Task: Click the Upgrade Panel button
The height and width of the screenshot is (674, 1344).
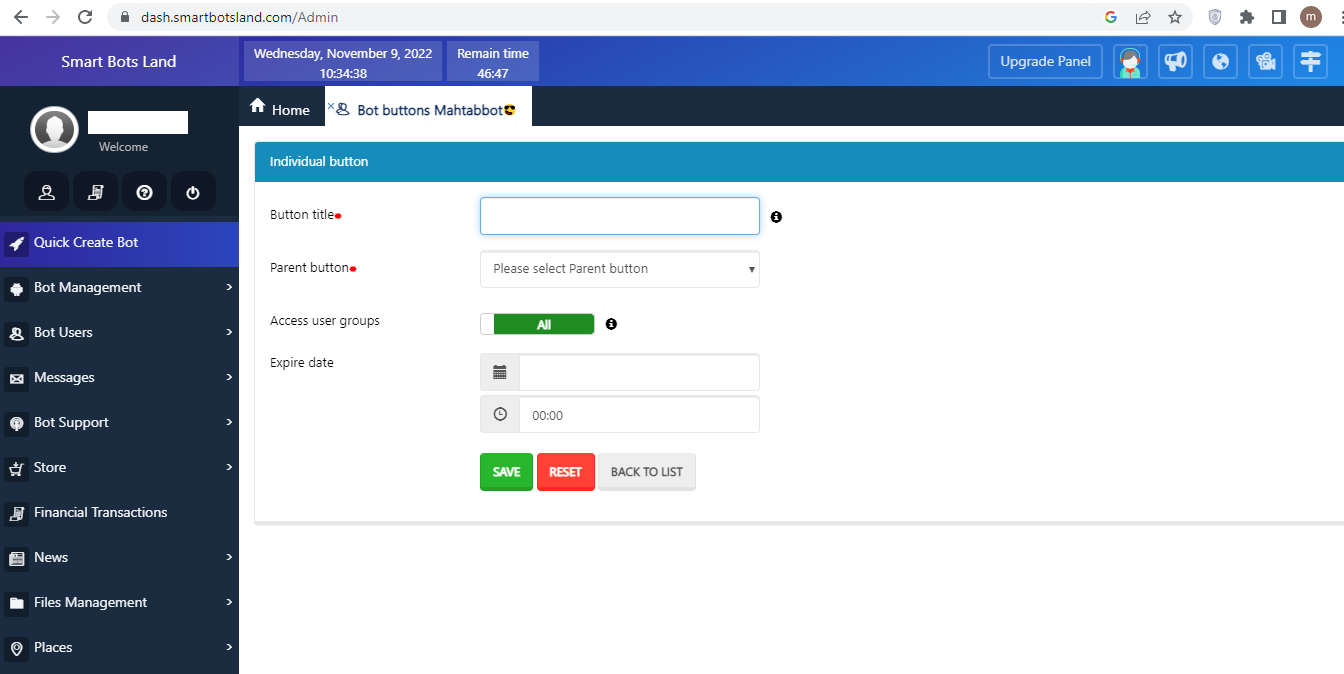Action: pos(1045,61)
